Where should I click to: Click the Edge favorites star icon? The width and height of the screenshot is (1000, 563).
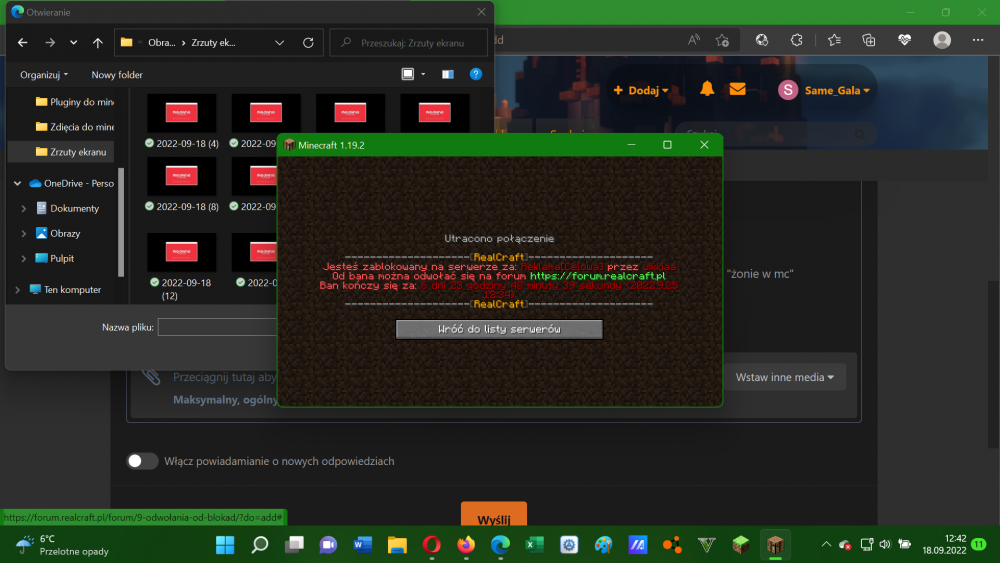tap(722, 41)
